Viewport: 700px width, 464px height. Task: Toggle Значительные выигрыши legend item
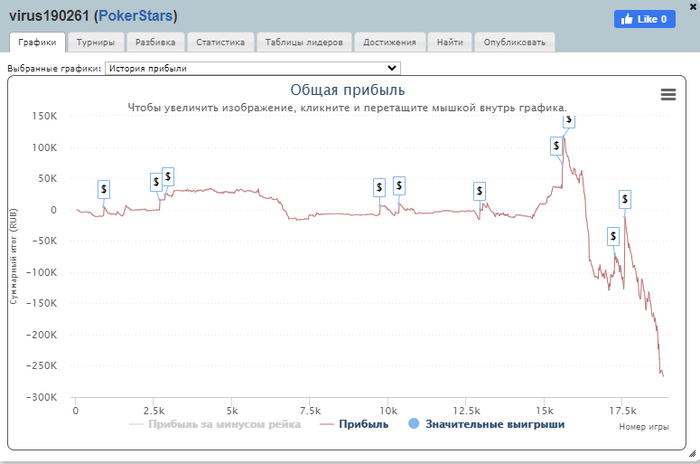tap(487, 424)
